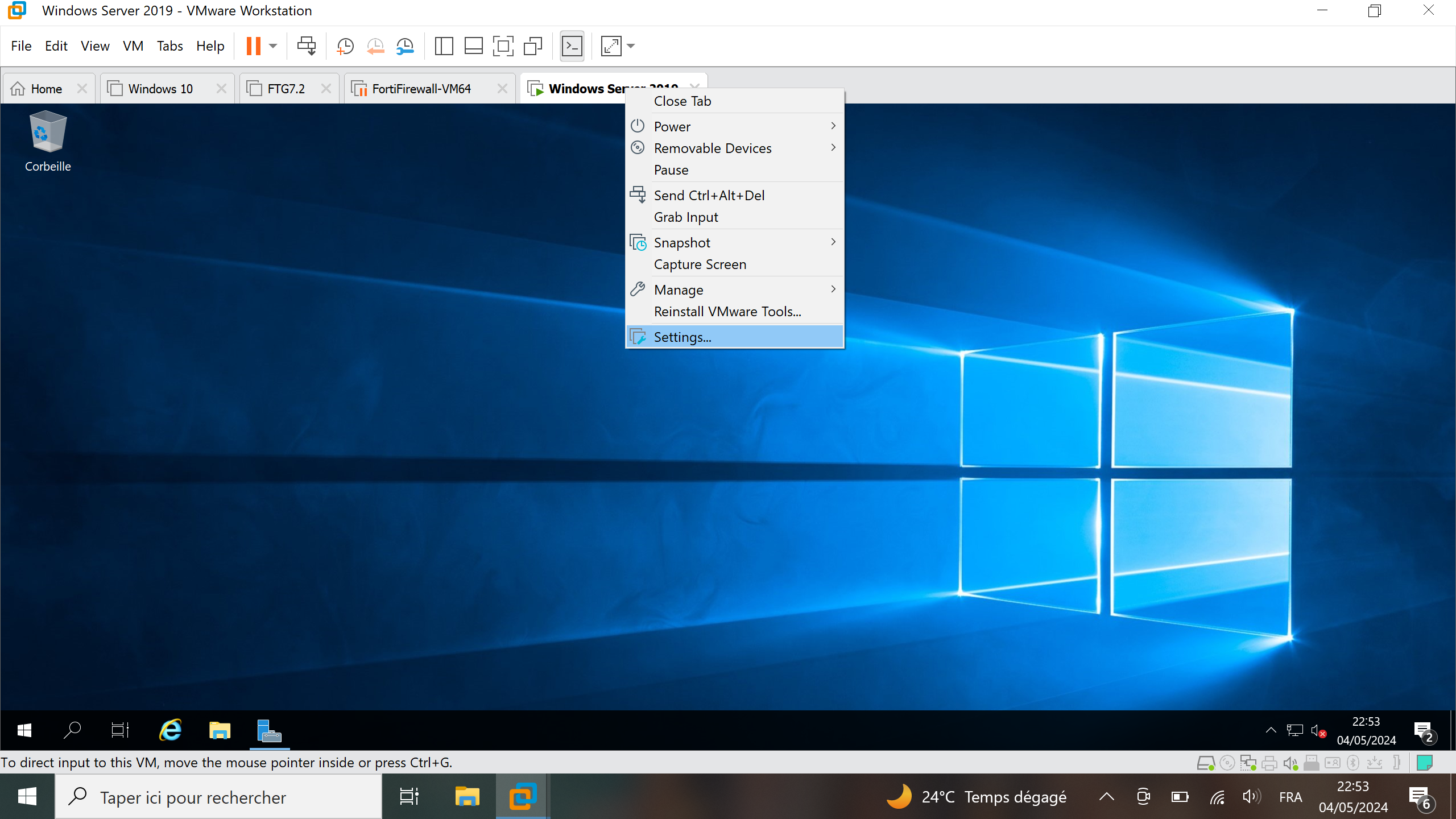Expand the Removable Devices submenu
The image size is (1456, 819).
(734, 148)
